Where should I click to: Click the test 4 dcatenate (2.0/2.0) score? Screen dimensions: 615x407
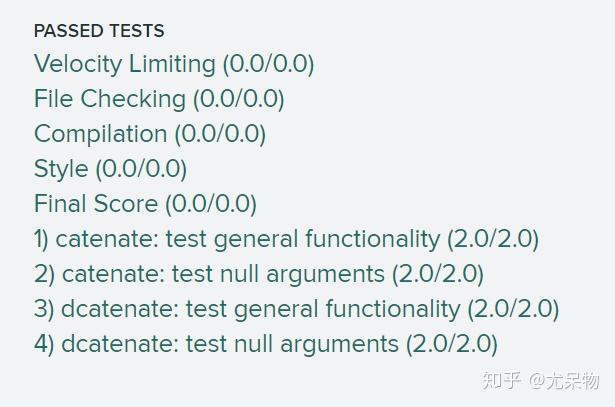point(451,344)
